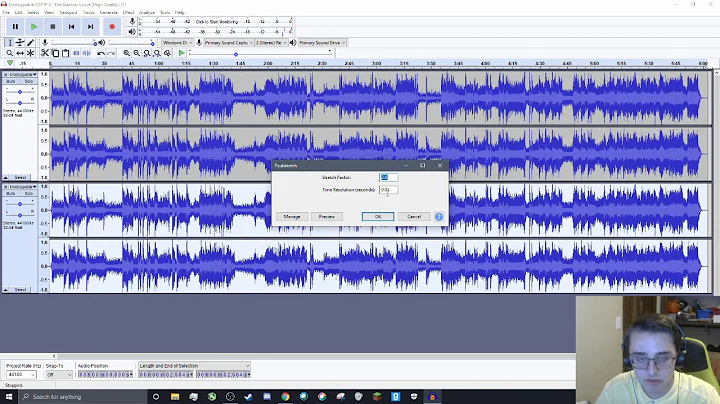Viewport: 720px width, 404px height.
Task: Click the Silence audio selection icon
Action: click(86, 53)
